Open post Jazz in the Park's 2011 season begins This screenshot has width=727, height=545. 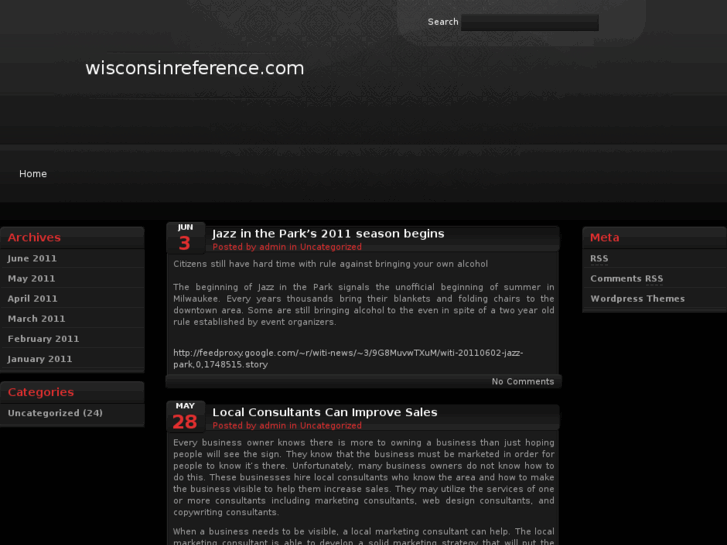[328, 234]
